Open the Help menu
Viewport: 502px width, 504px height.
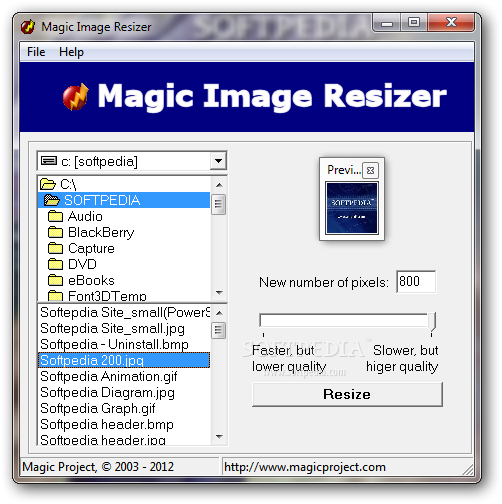71,52
